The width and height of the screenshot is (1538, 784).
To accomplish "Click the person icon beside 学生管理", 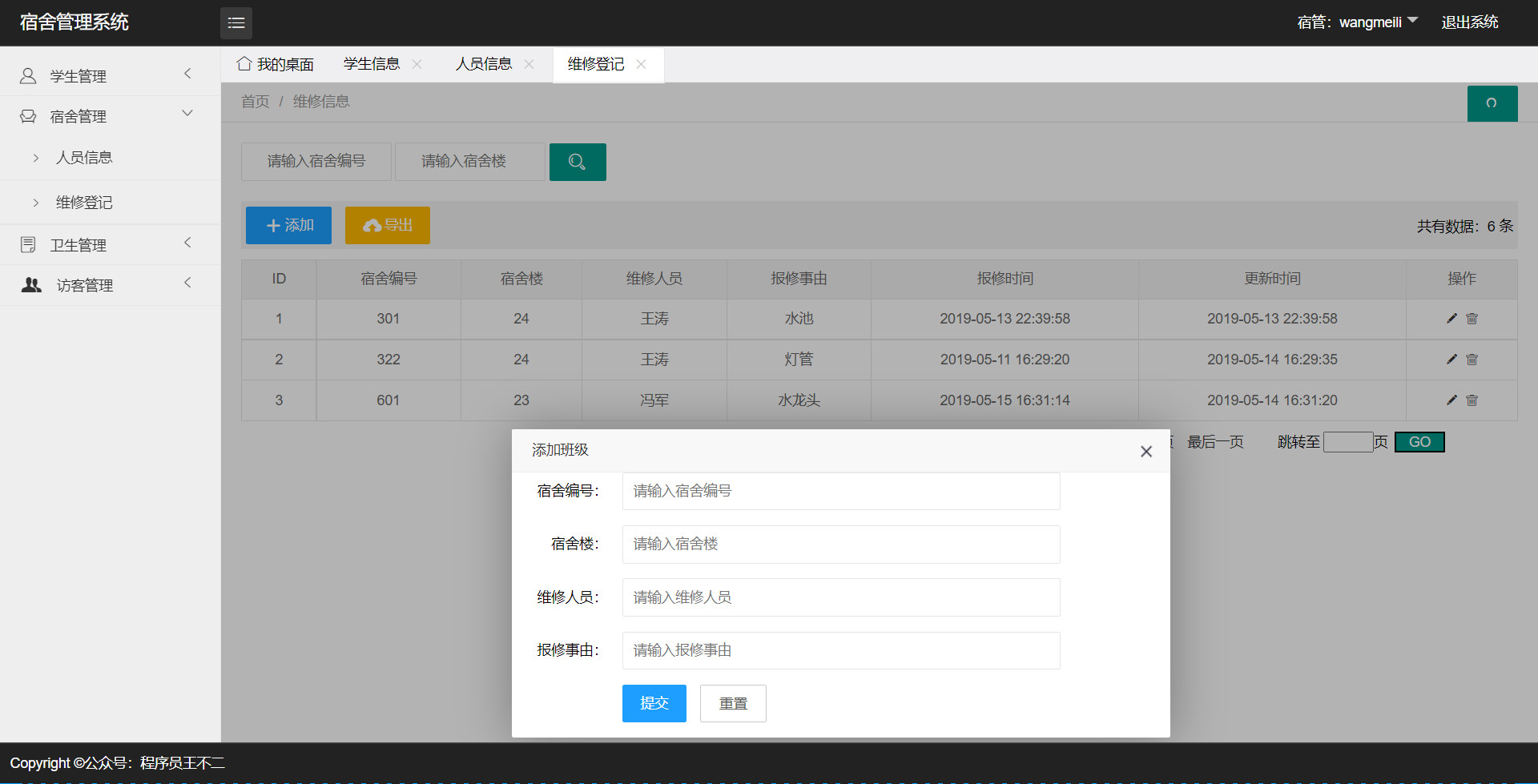I will point(27,75).
